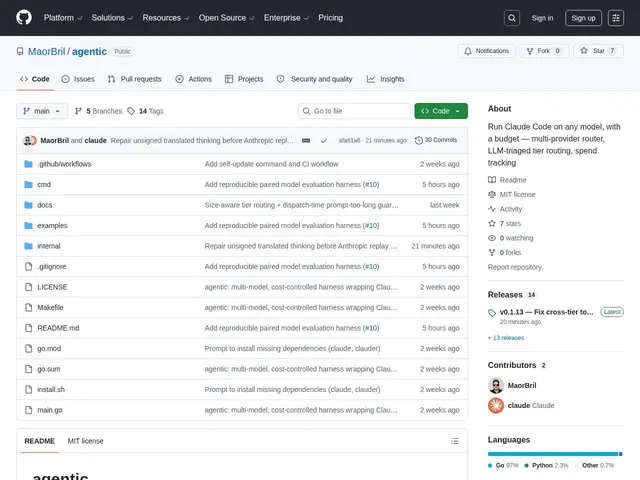Click the release tag icon beside v0.1.13
This screenshot has width=640, height=480.
[x=492, y=313]
